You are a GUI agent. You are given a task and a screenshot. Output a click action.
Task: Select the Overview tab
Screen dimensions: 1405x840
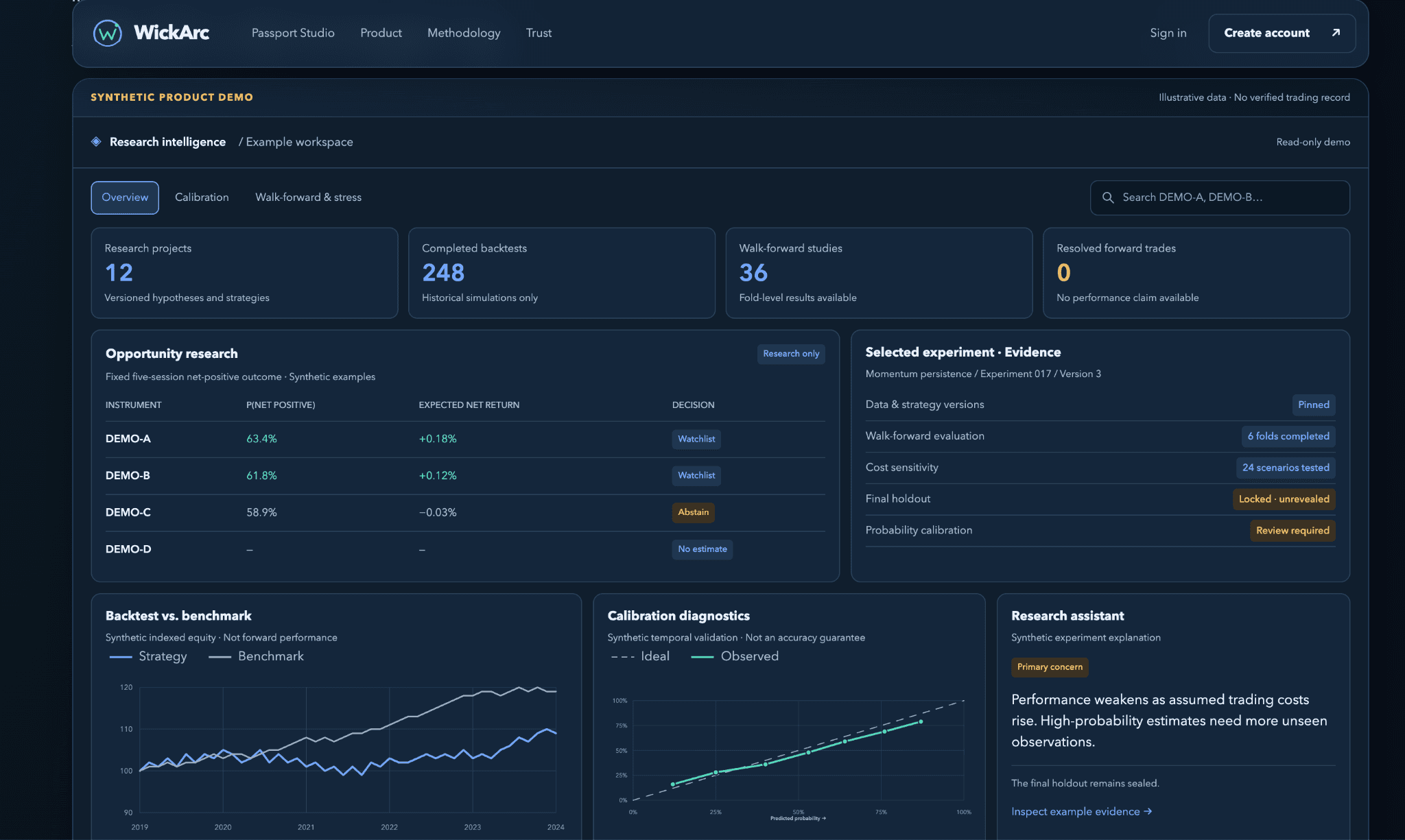coord(125,197)
